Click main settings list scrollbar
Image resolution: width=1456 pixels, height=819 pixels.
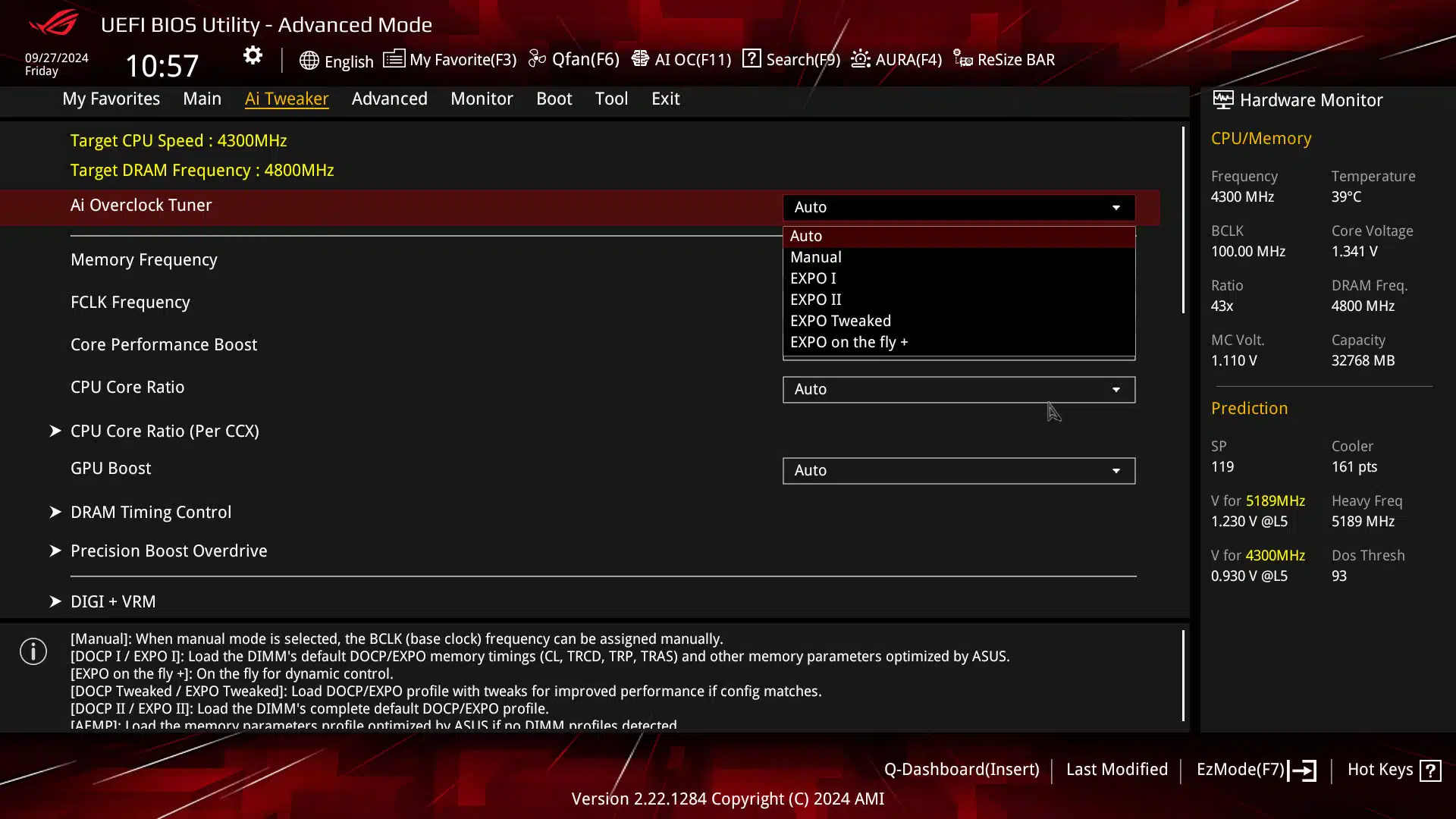(1183, 220)
